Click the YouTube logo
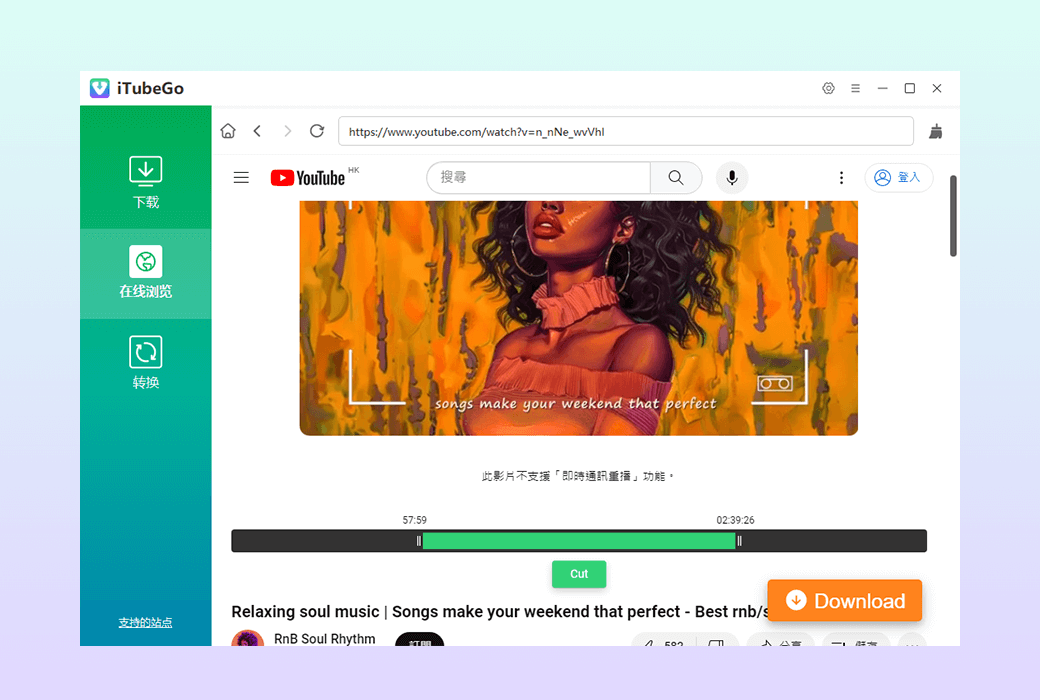1040x700 pixels. [308, 178]
